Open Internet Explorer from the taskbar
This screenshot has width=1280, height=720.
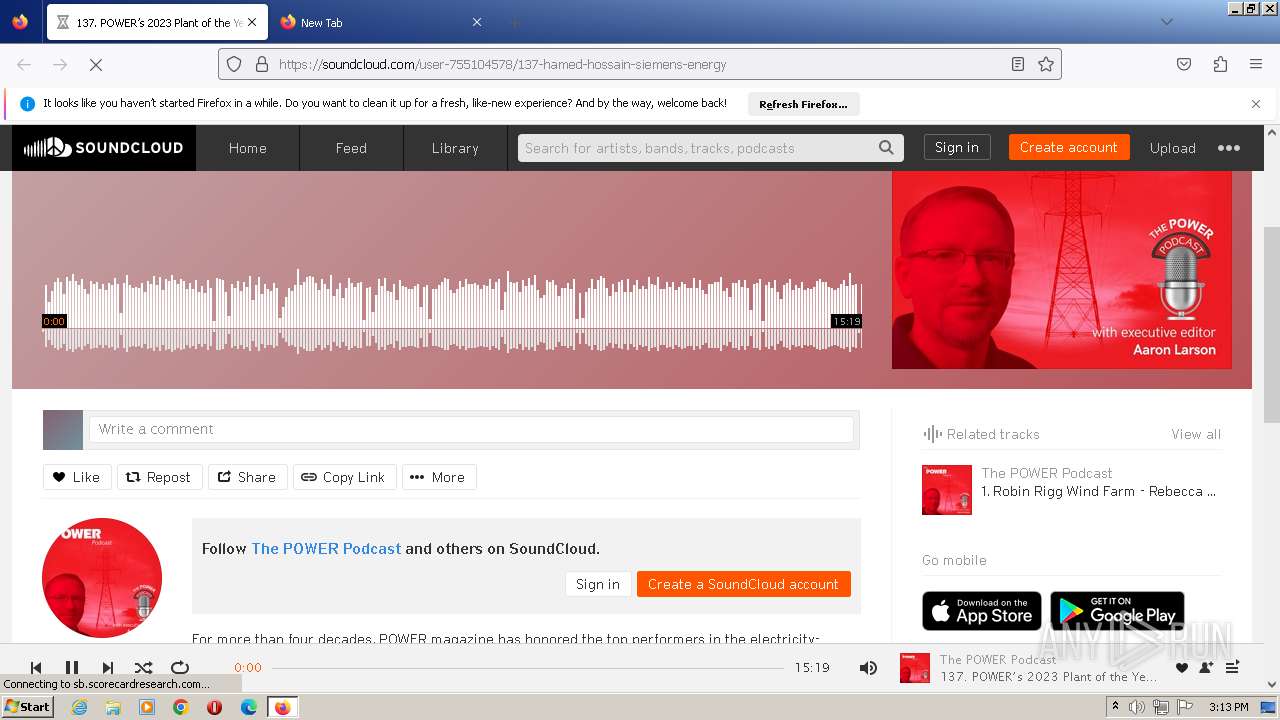coord(79,707)
